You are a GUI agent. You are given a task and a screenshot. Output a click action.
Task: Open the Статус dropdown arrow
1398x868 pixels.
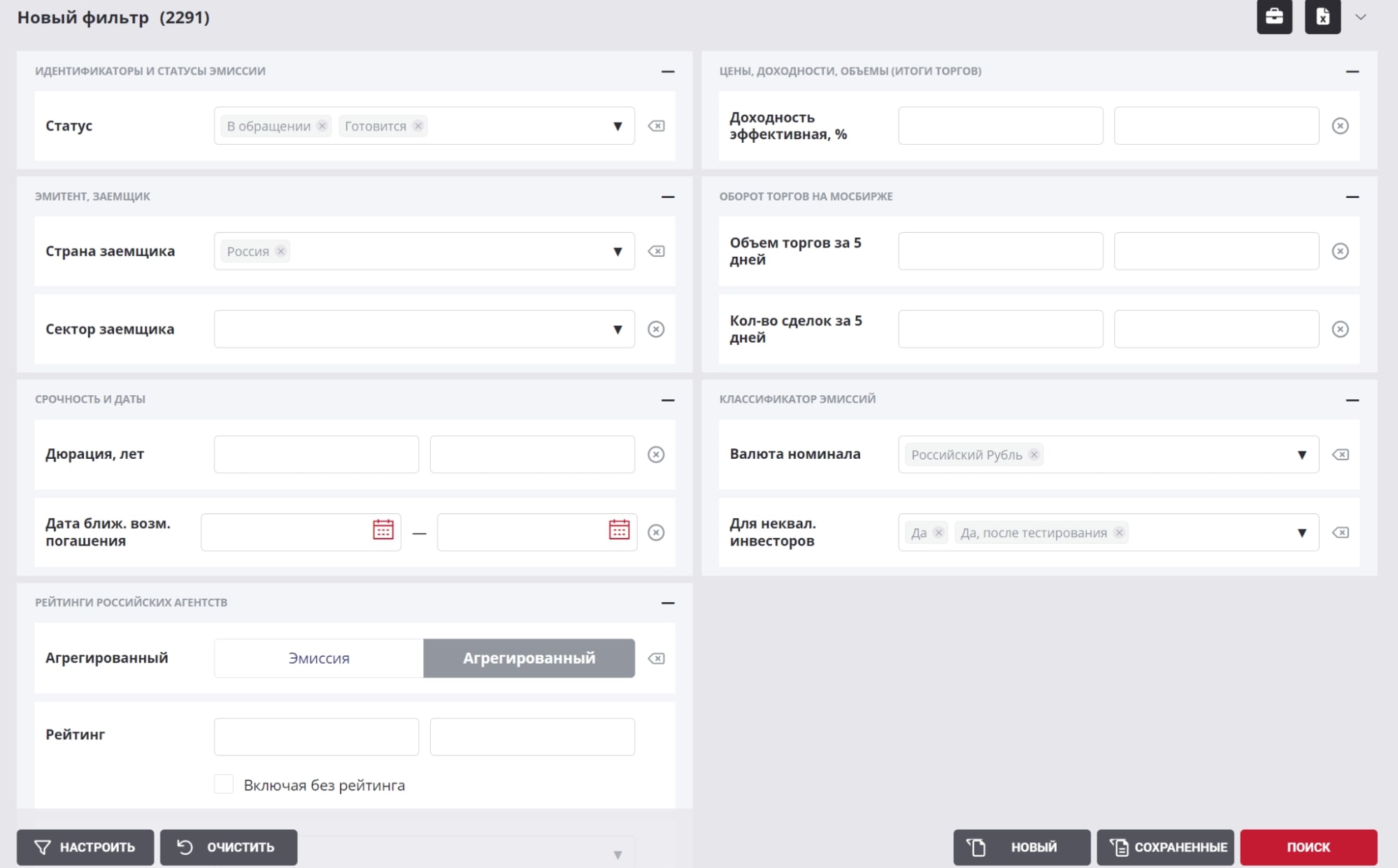coord(618,126)
